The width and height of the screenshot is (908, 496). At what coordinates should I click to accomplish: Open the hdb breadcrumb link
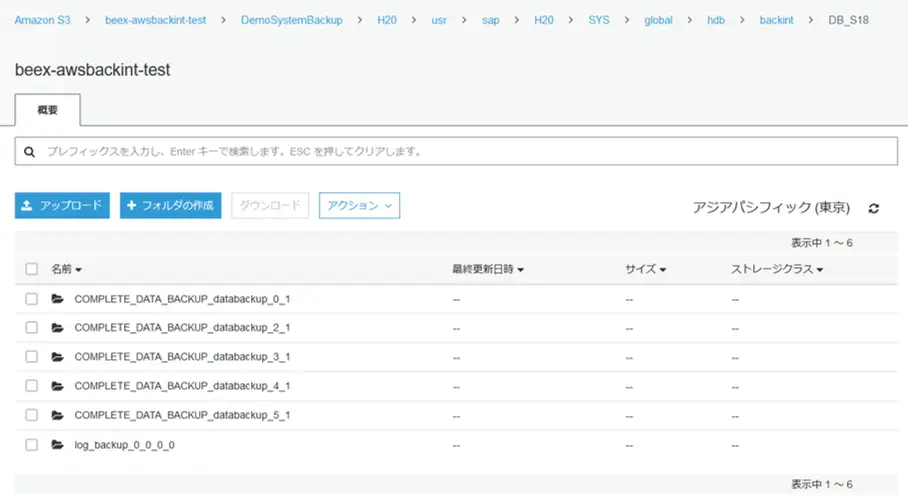[716, 20]
